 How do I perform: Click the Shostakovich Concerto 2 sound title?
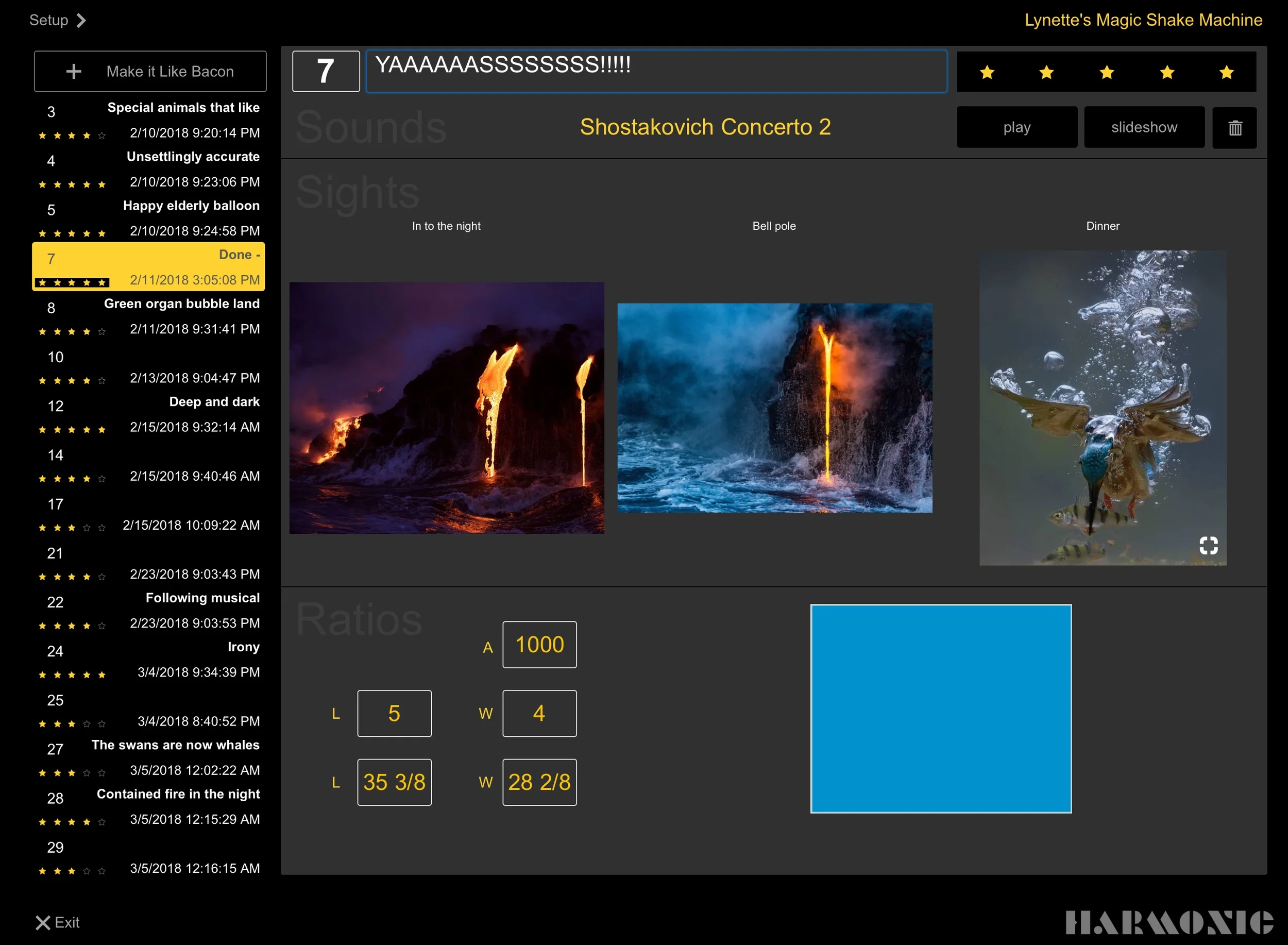click(x=705, y=127)
